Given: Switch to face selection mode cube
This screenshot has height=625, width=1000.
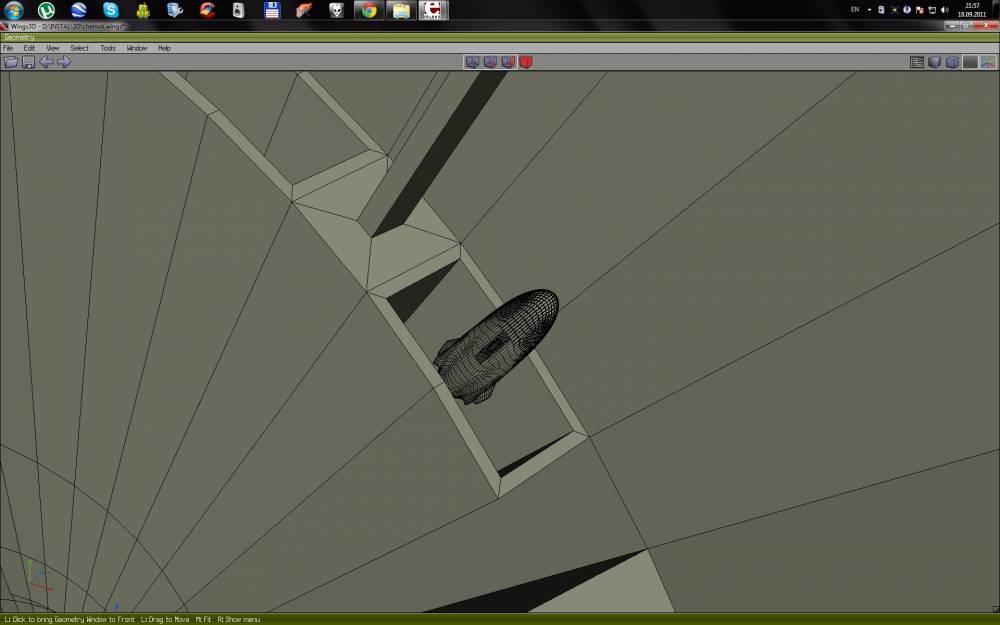Looking at the screenshot, I should point(508,62).
